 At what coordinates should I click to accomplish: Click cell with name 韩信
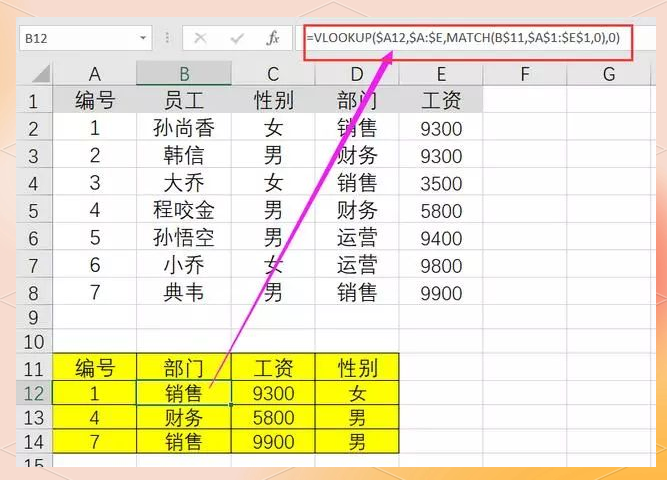(184, 155)
